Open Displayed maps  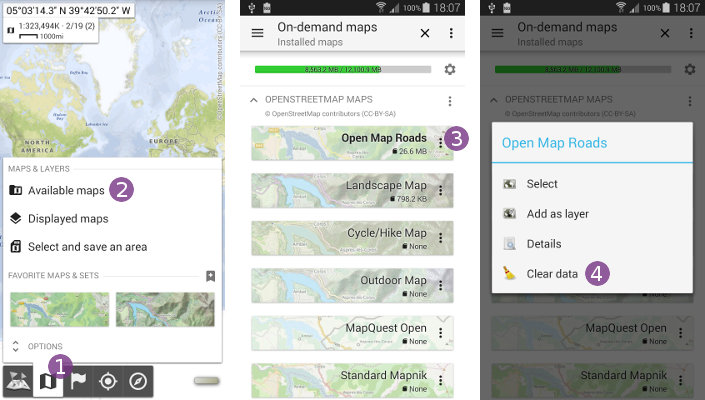coord(58,219)
